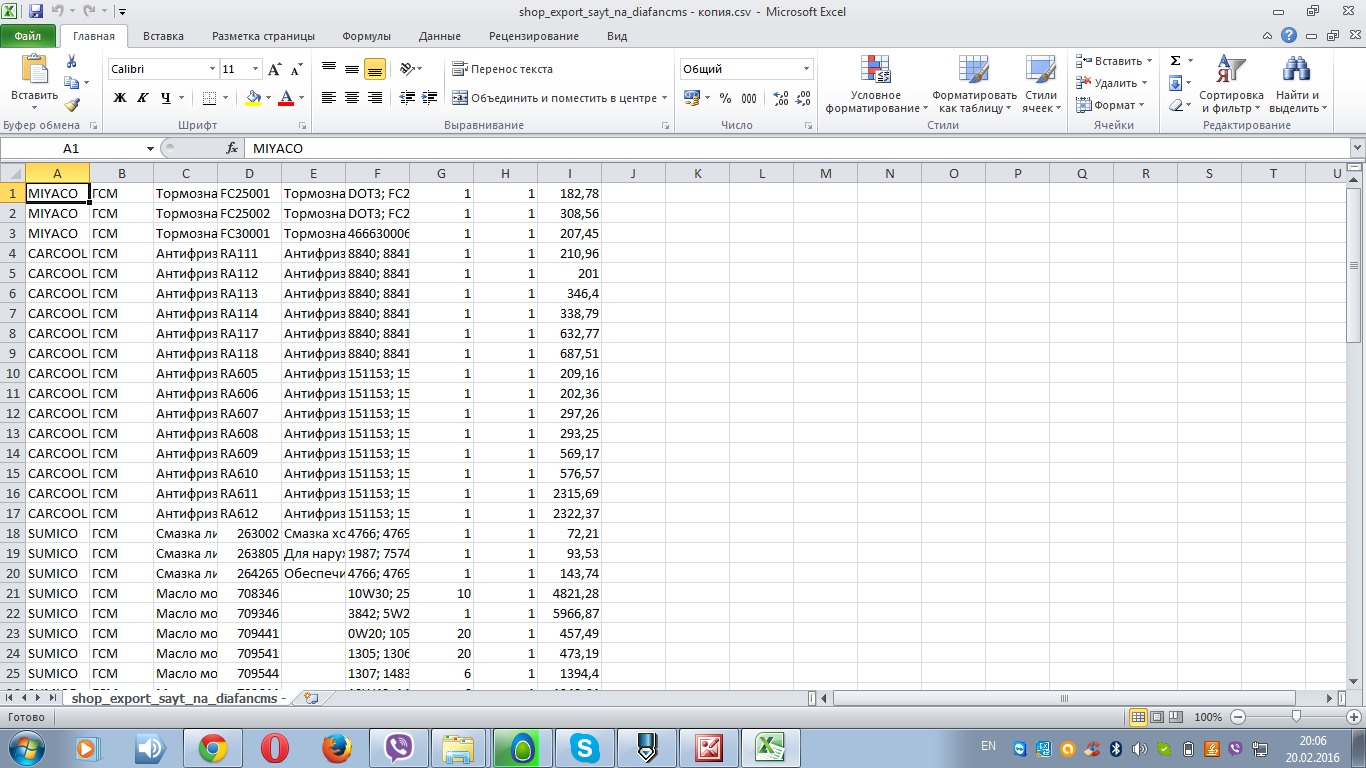Click the Cut scissors icon
The width and height of the screenshot is (1366, 768).
click(x=71, y=63)
